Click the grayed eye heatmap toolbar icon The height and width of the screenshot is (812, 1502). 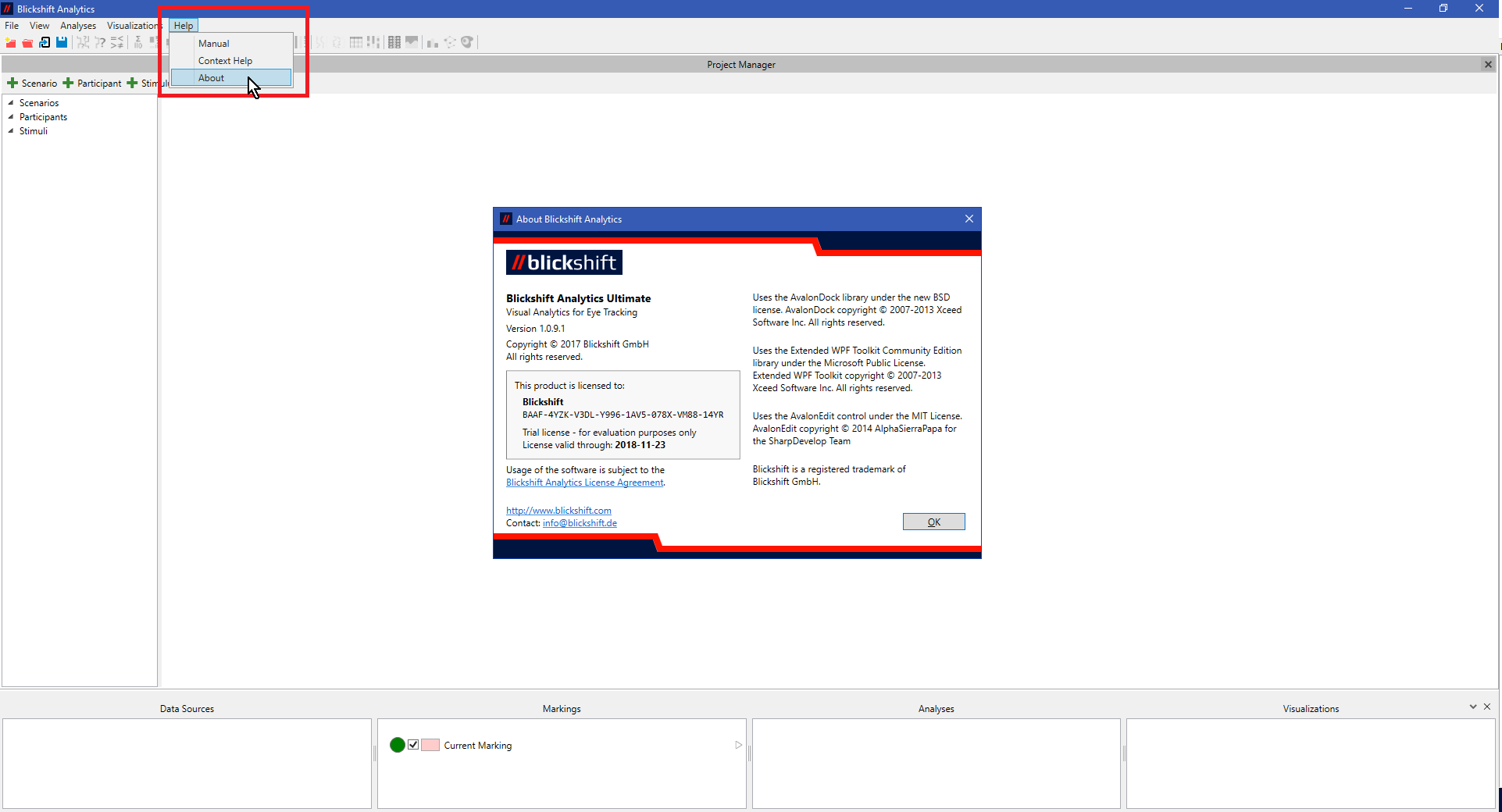coord(467,42)
